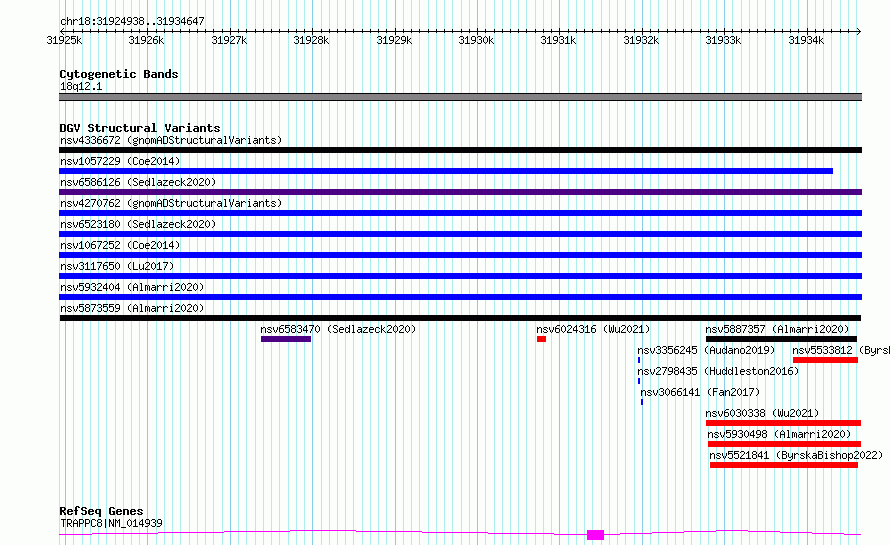Click the nsv6024316 (Wu2021) red variant bar
Screen dimensions: 890x545
coord(541,339)
